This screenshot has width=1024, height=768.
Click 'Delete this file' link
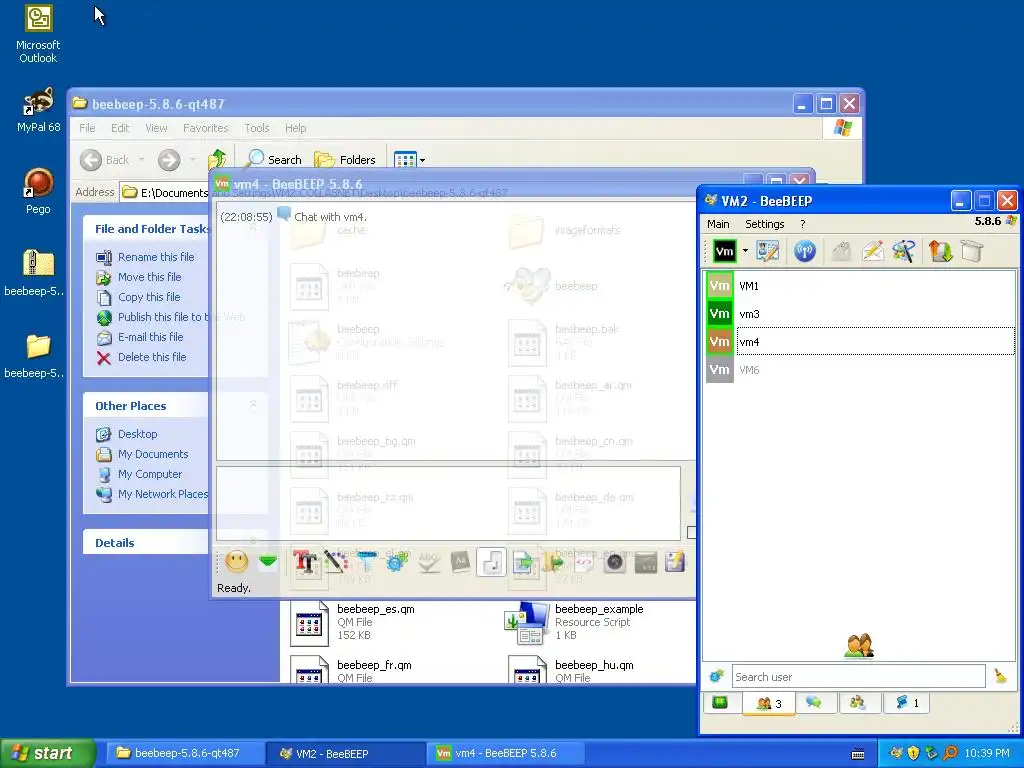pyautogui.click(x=152, y=357)
